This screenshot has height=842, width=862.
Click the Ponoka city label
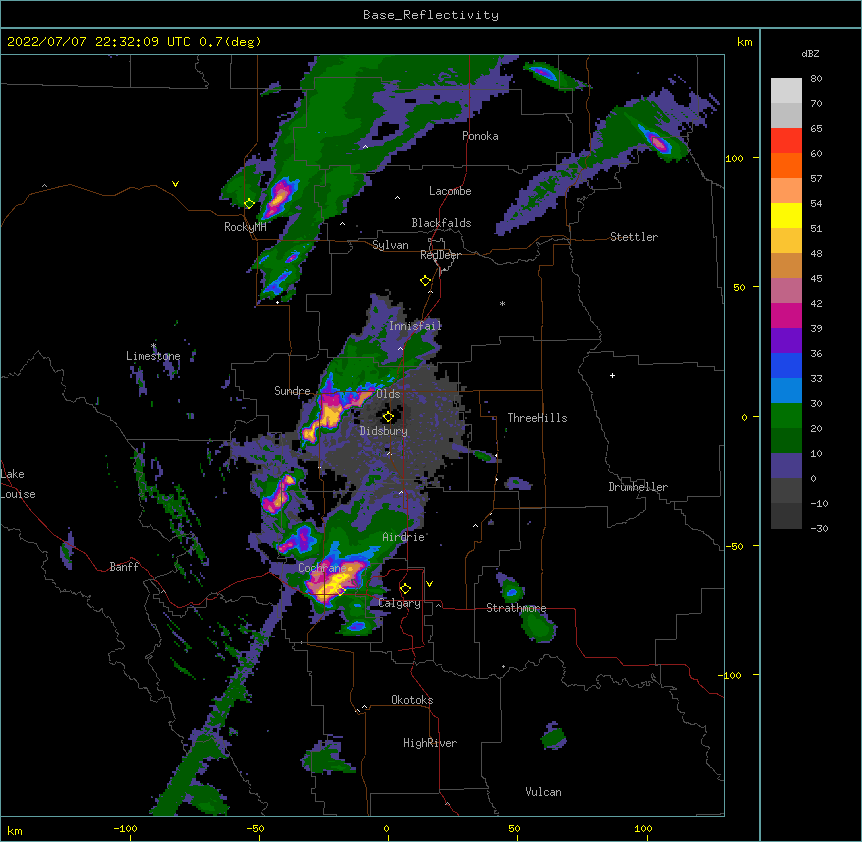[480, 136]
